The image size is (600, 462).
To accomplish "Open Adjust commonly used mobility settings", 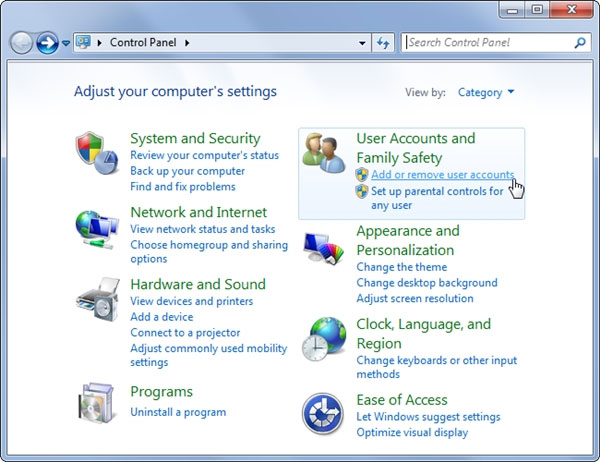I will [x=209, y=355].
